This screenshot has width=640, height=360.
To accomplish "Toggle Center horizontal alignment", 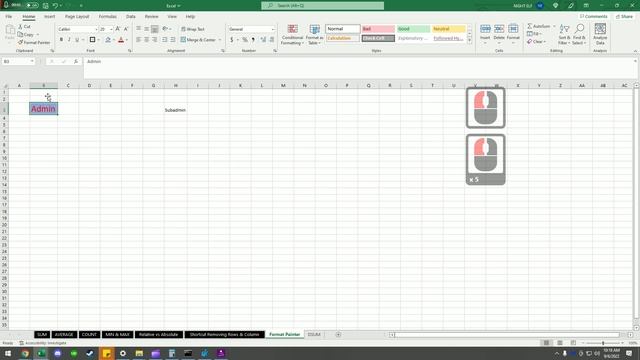I will [x=147, y=40].
